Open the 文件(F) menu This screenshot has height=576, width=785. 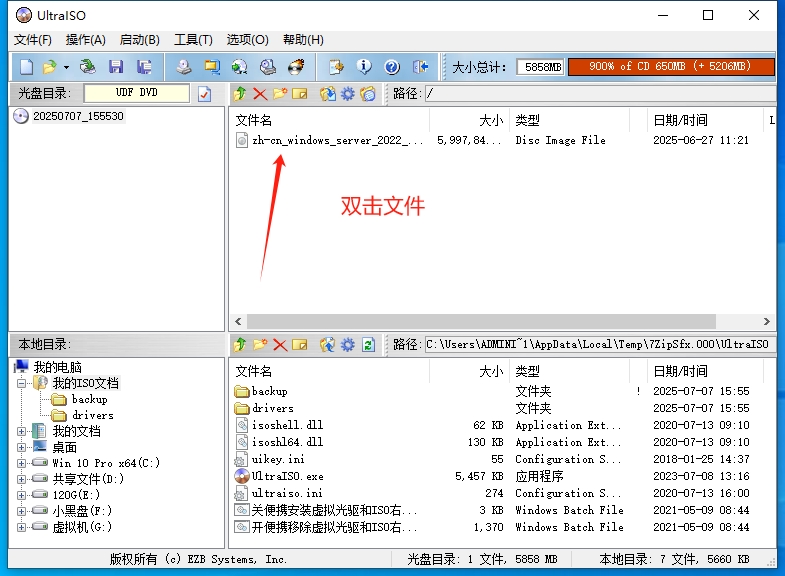(x=33, y=40)
